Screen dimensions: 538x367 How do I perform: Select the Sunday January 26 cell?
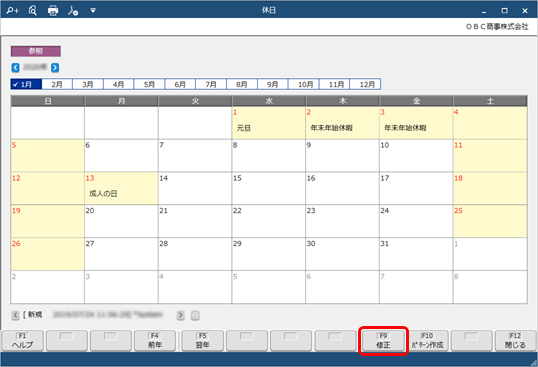47,254
